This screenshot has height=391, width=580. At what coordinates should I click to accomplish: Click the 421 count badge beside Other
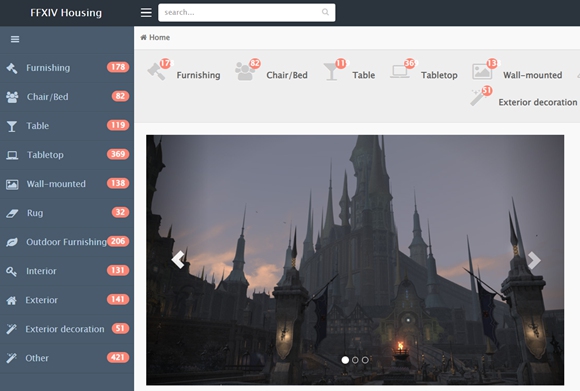(x=118, y=357)
